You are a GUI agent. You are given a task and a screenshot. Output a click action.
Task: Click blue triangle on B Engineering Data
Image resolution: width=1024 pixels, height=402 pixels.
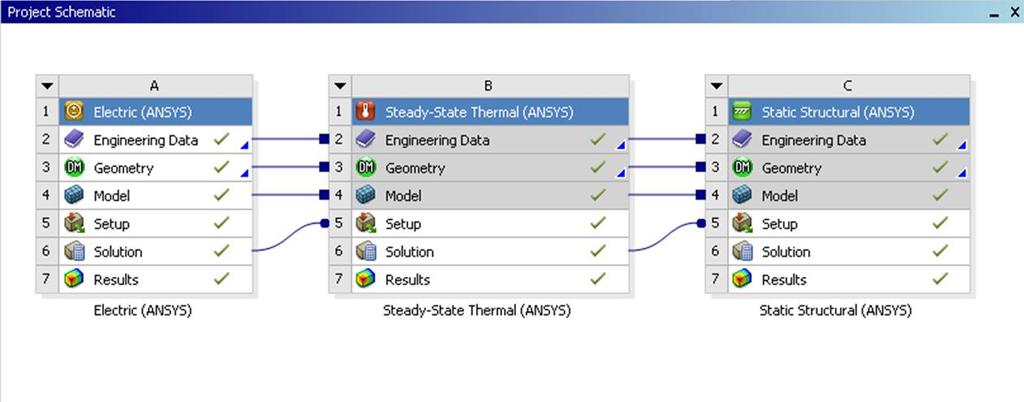tap(621, 146)
